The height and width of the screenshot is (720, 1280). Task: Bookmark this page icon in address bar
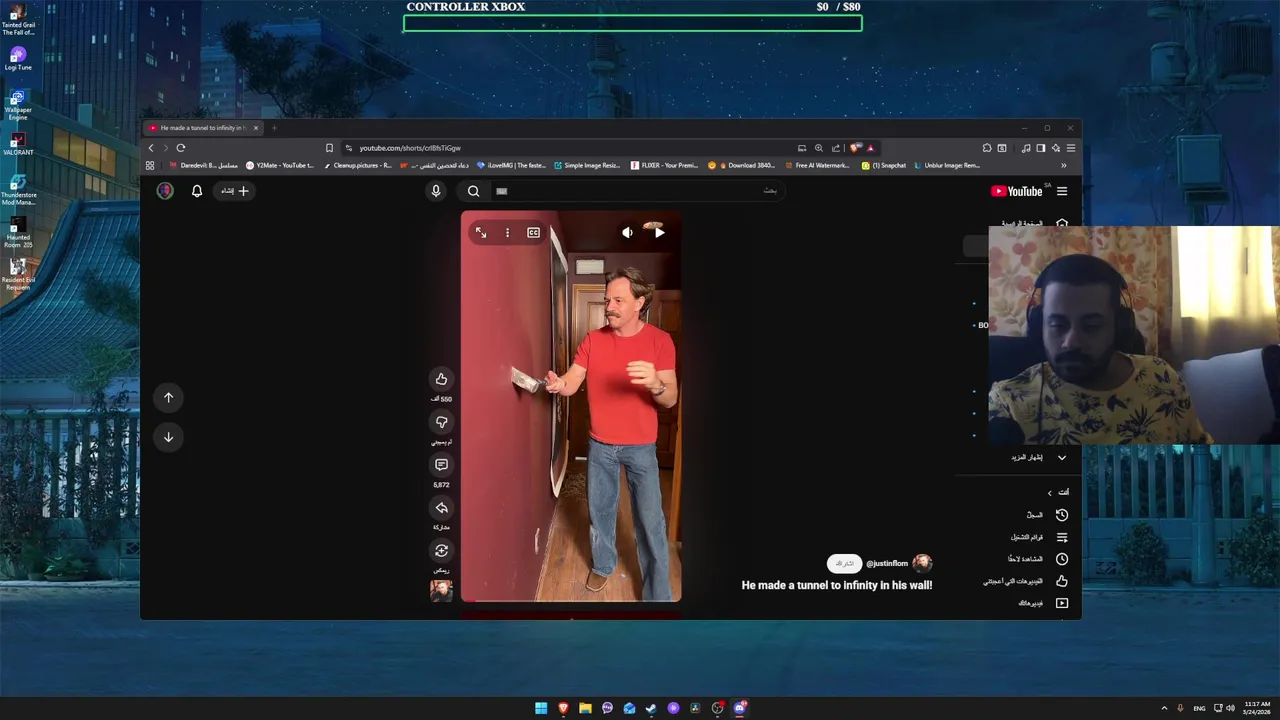pos(329,148)
